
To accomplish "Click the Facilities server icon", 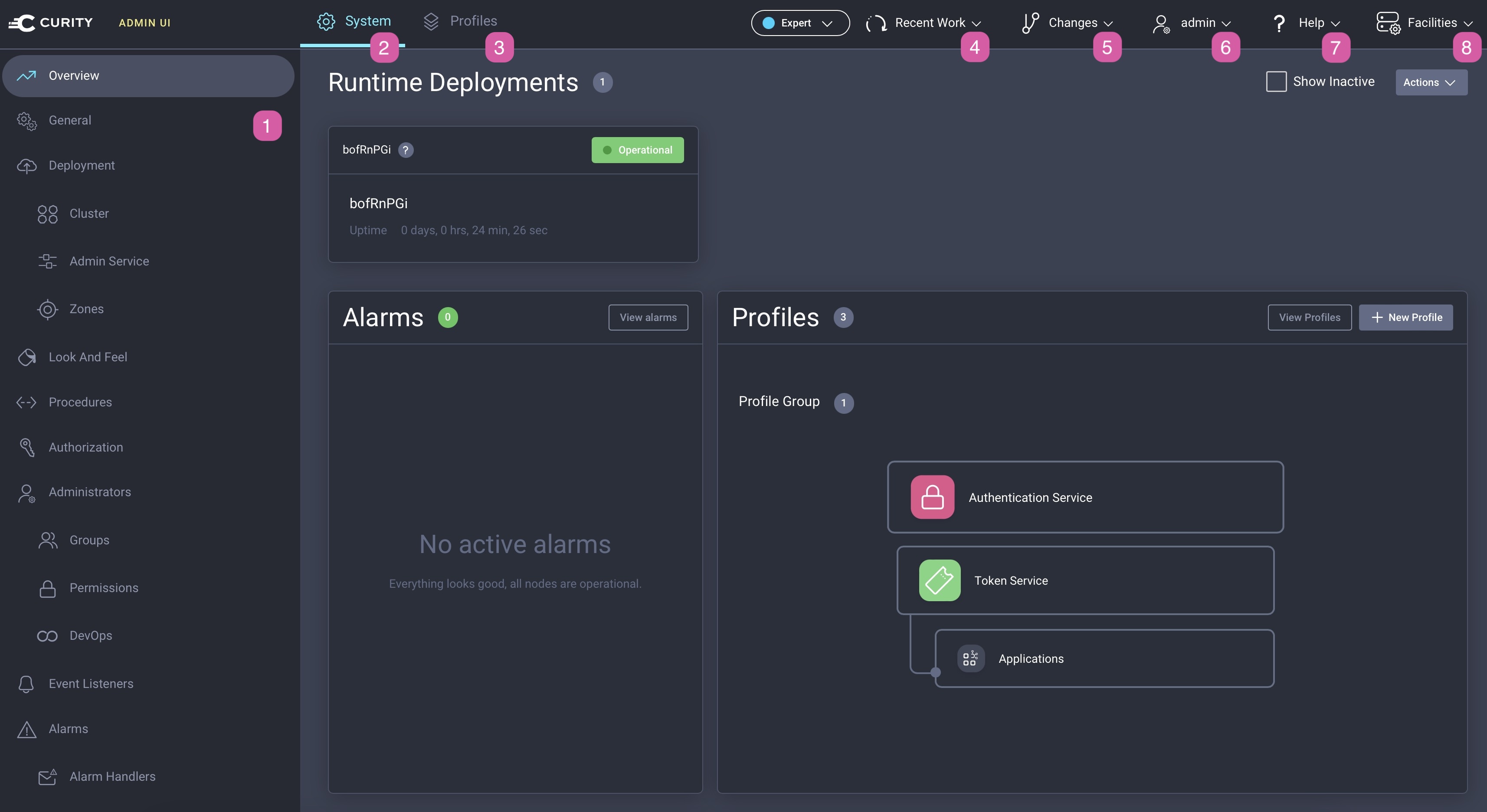I will coord(1388,23).
